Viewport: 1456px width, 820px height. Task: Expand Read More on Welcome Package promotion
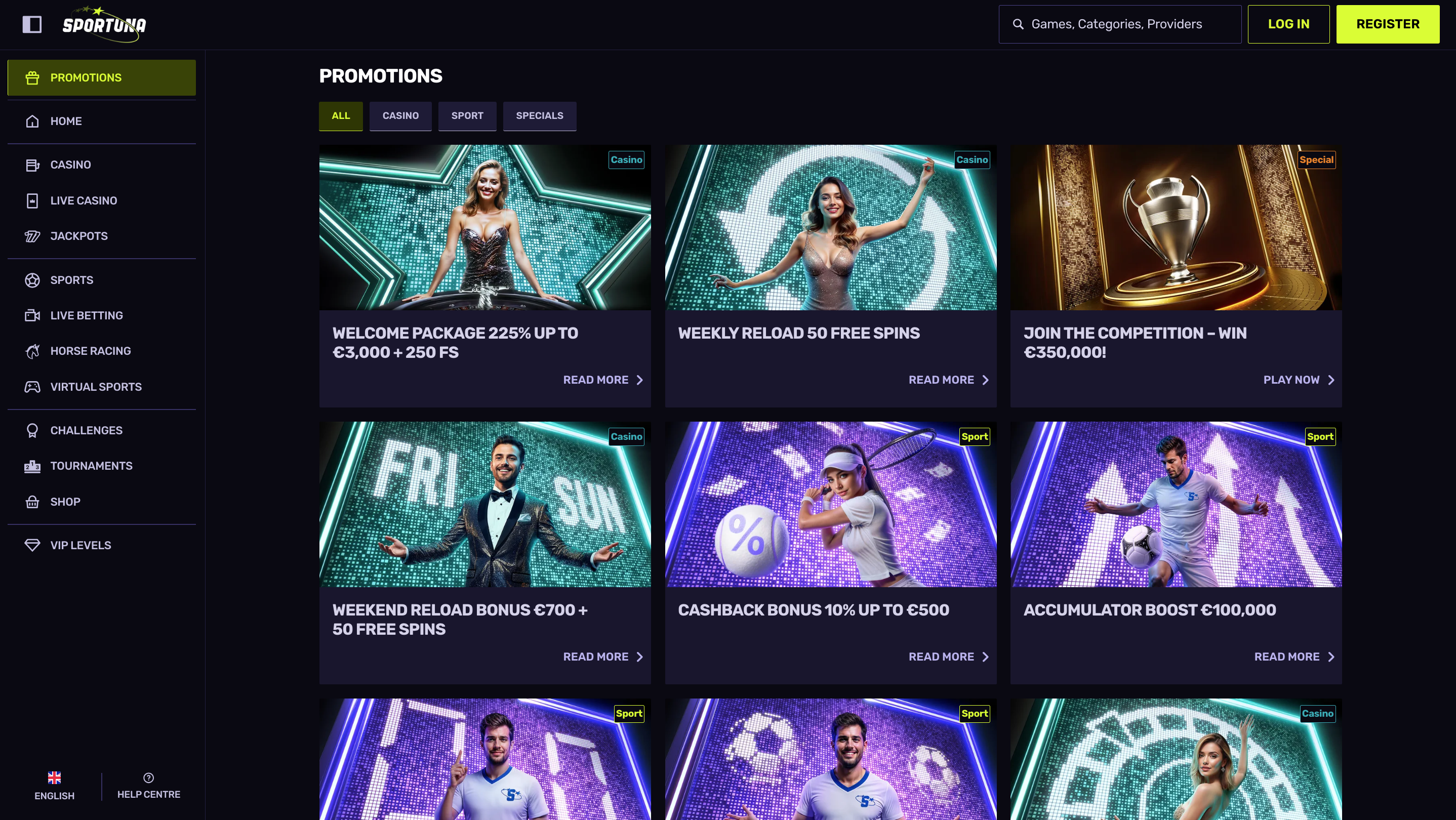pos(602,380)
